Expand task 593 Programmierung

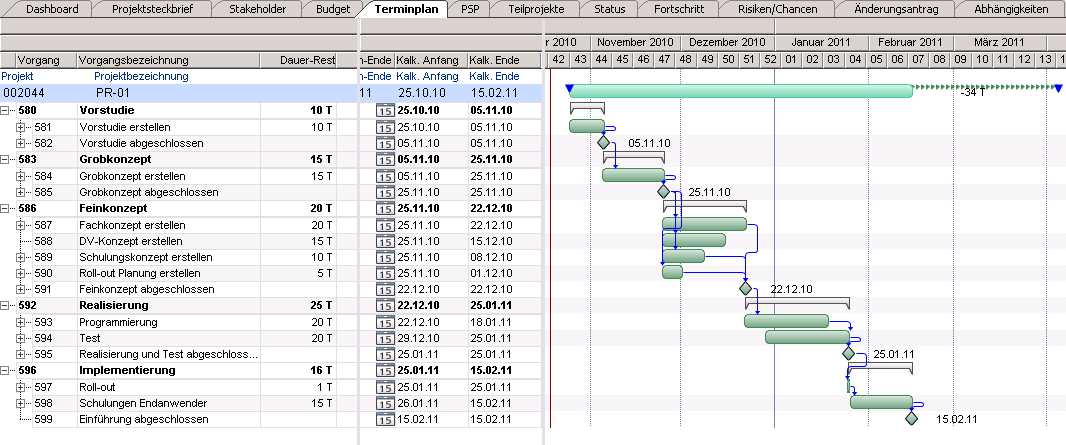pyautogui.click(x=20, y=322)
